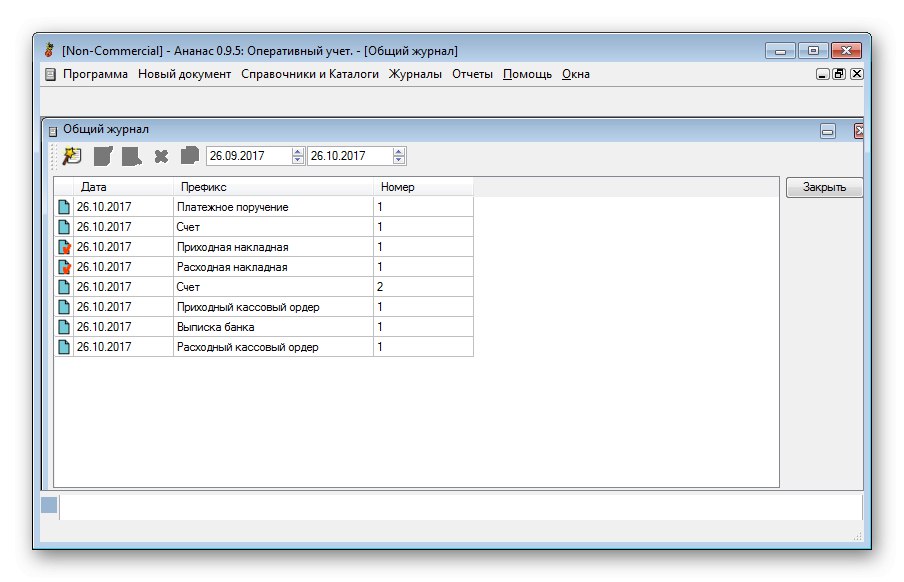Click the delete cross toolbar icon

click(x=161, y=156)
